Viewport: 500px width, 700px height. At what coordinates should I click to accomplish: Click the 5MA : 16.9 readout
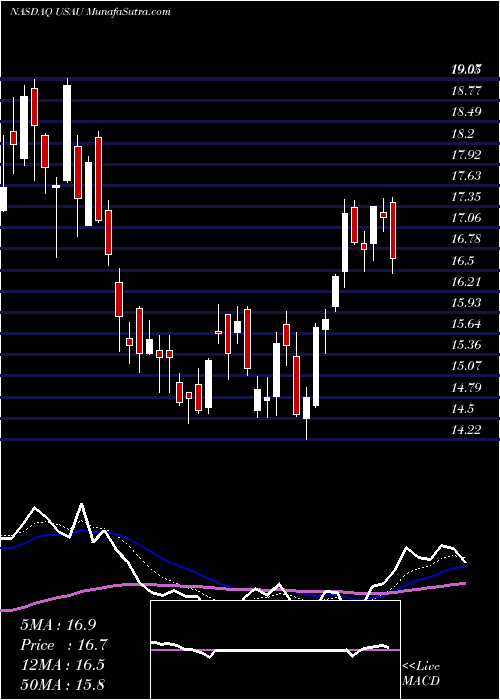pyautogui.click(x=58, y=625)
